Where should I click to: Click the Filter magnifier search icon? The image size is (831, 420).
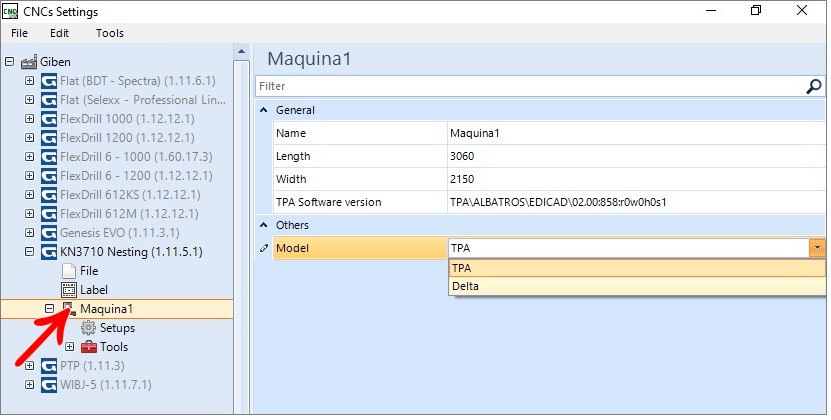(814, 86)
